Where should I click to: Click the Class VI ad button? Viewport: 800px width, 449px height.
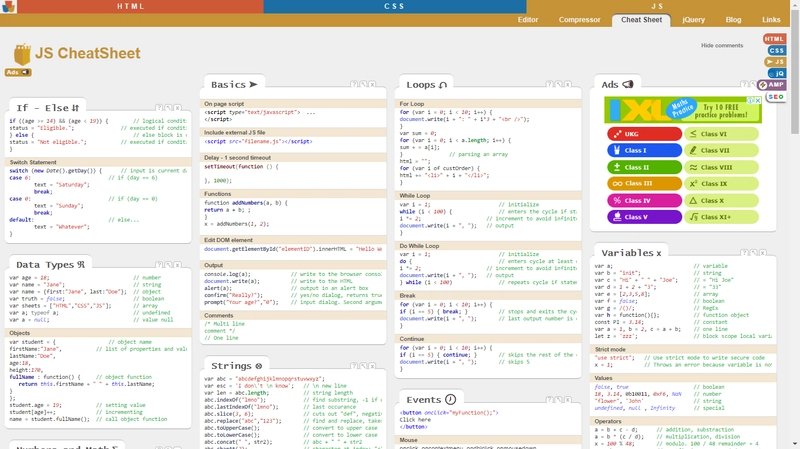click(721, 134)
